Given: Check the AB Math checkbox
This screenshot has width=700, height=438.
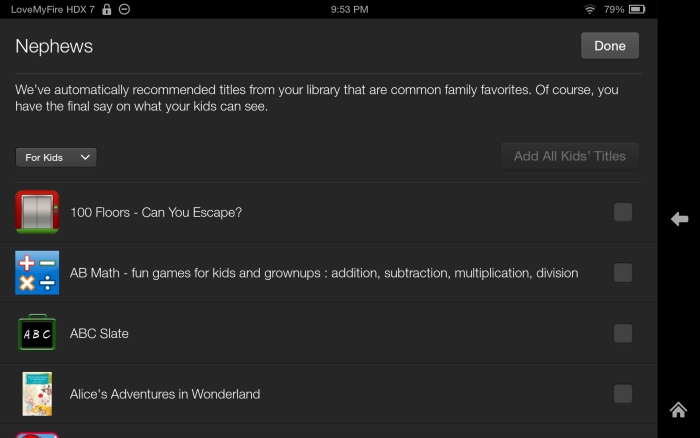Looking at the screenshot, I should click(623, 272).
